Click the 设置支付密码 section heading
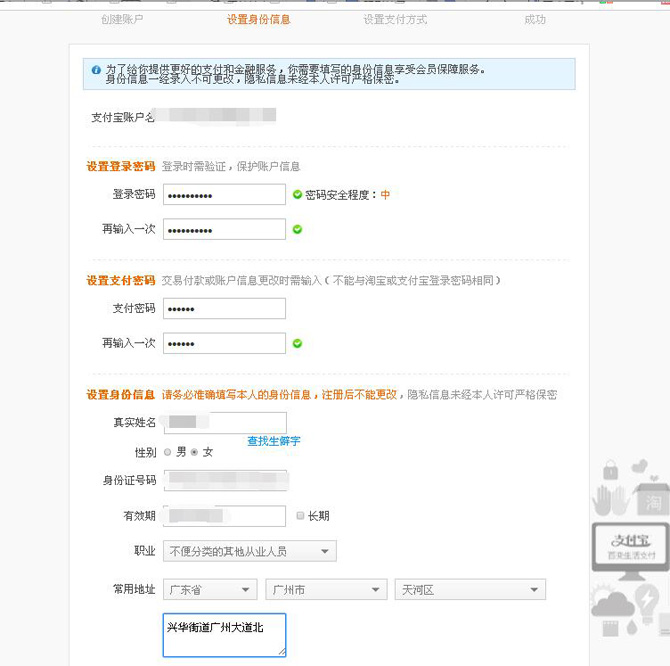This screenshot has width=670, height=666. [120, 280]
